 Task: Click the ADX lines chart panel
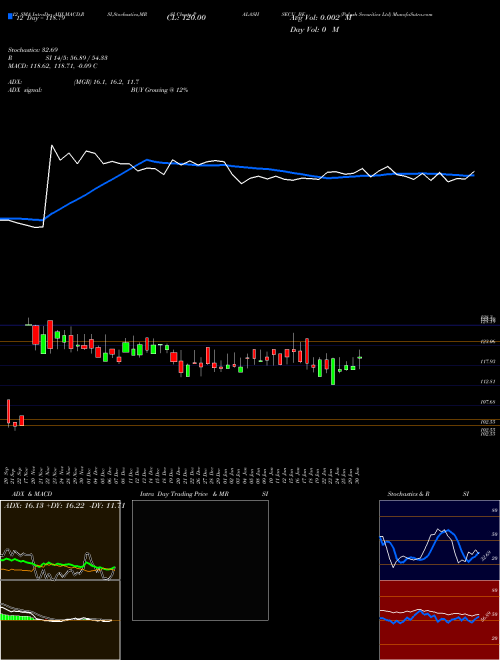tap(60, 540)
